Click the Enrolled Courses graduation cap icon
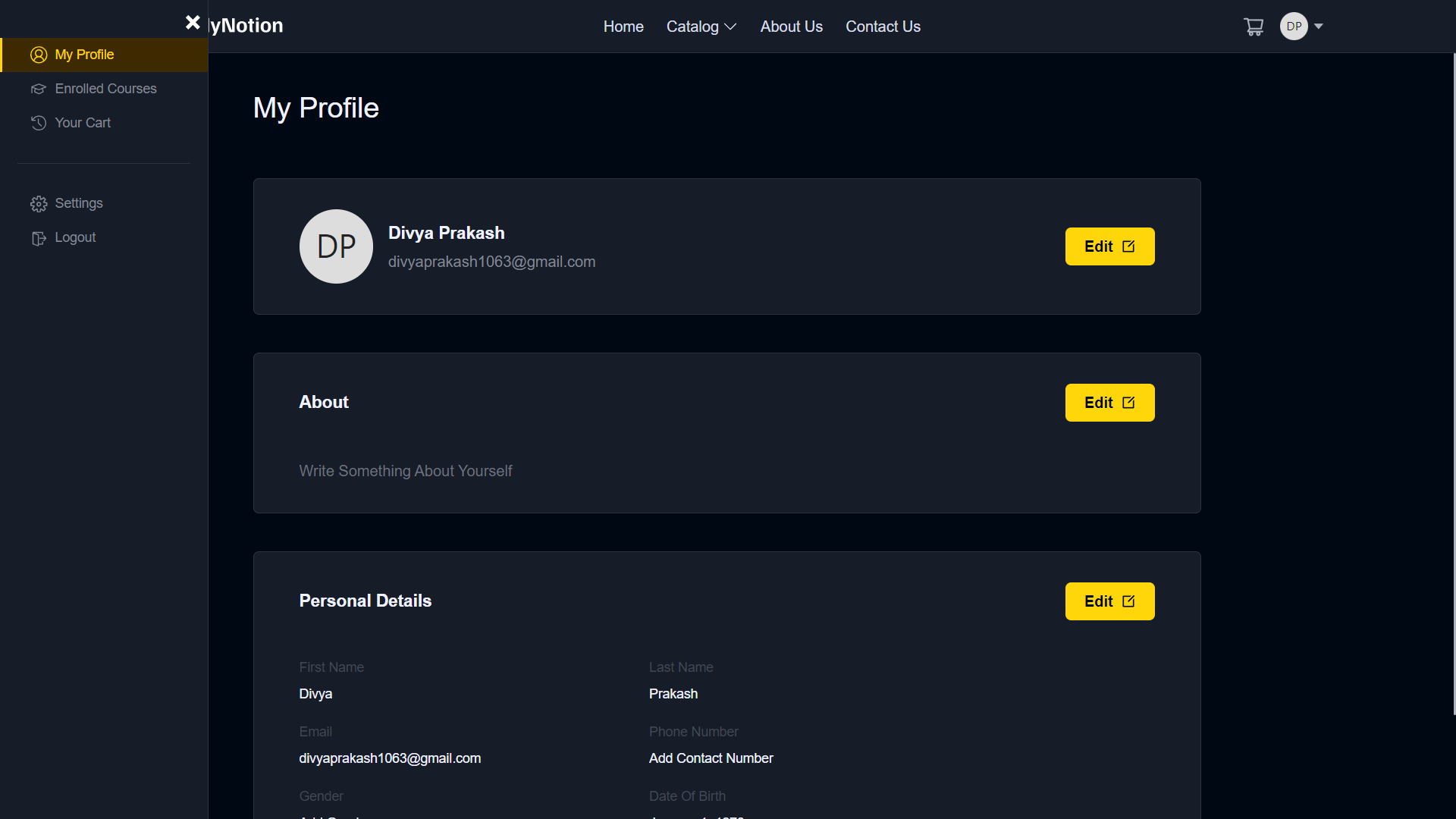 click(x=37, y=88)
